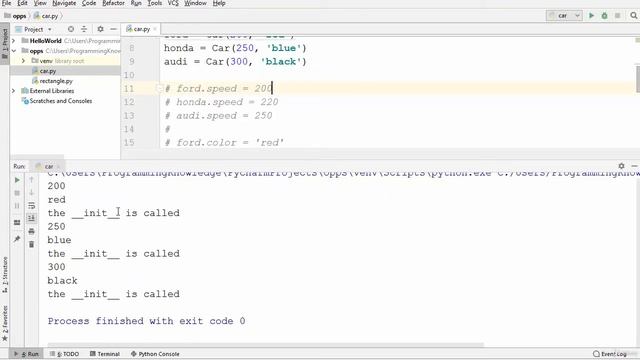Collapse the code fold marker at line 11
The width and height of the screenshot is (640, 360).
pyautogui.click(x=159, y=88)
